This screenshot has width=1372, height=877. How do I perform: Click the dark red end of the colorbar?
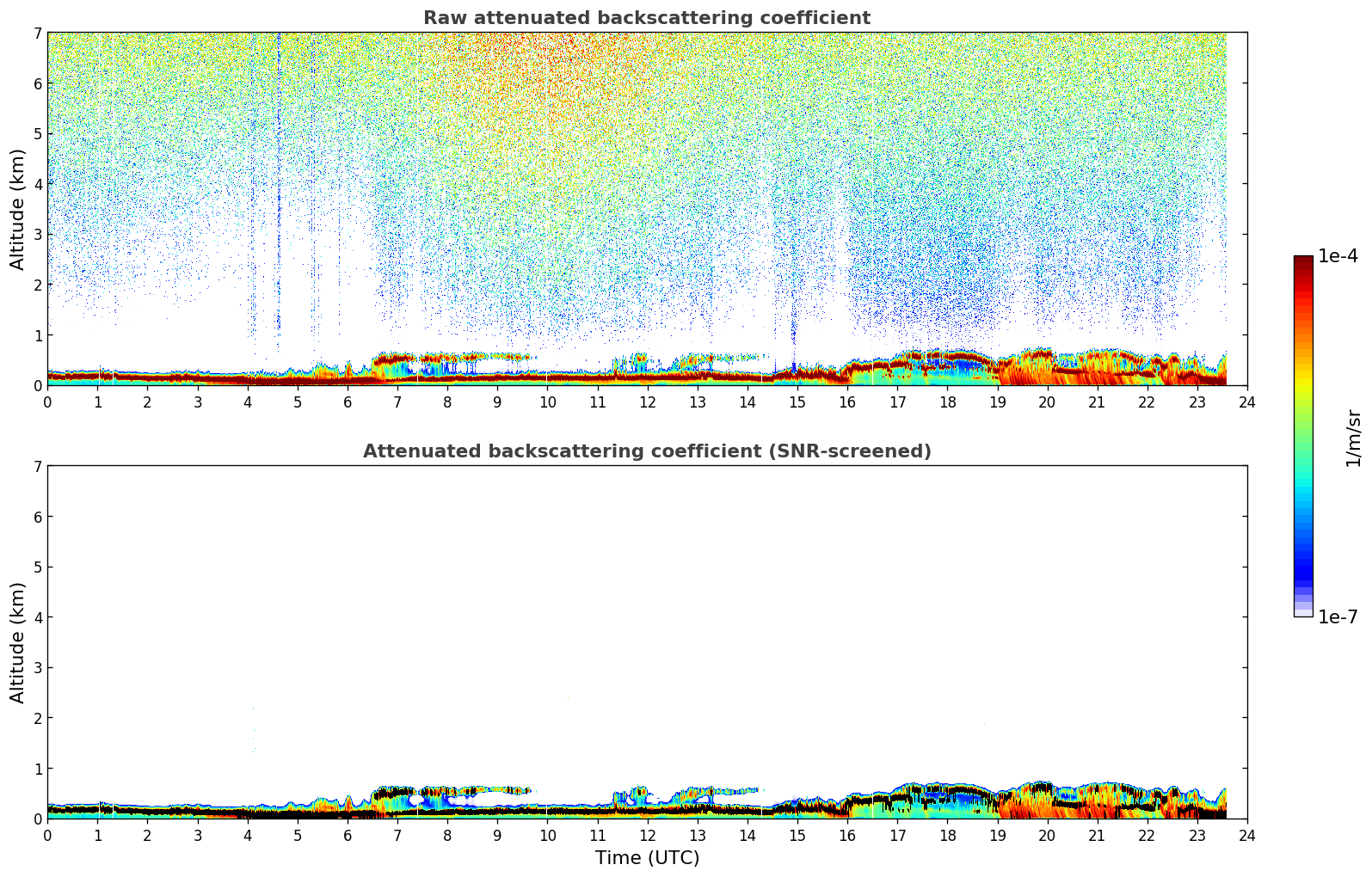(x=1303, y=261)
